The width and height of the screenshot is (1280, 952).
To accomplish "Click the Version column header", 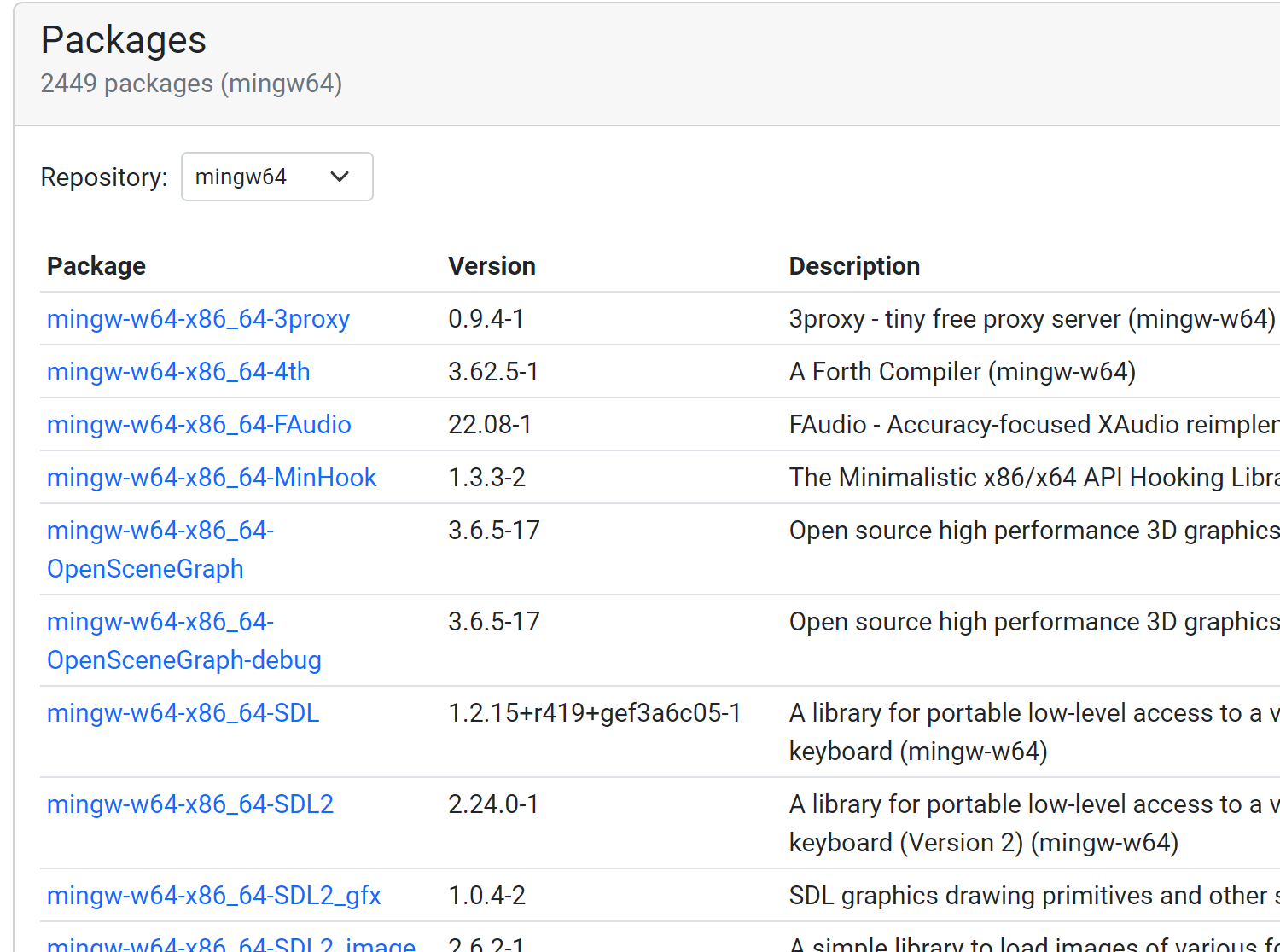I will tap(492, 266).
